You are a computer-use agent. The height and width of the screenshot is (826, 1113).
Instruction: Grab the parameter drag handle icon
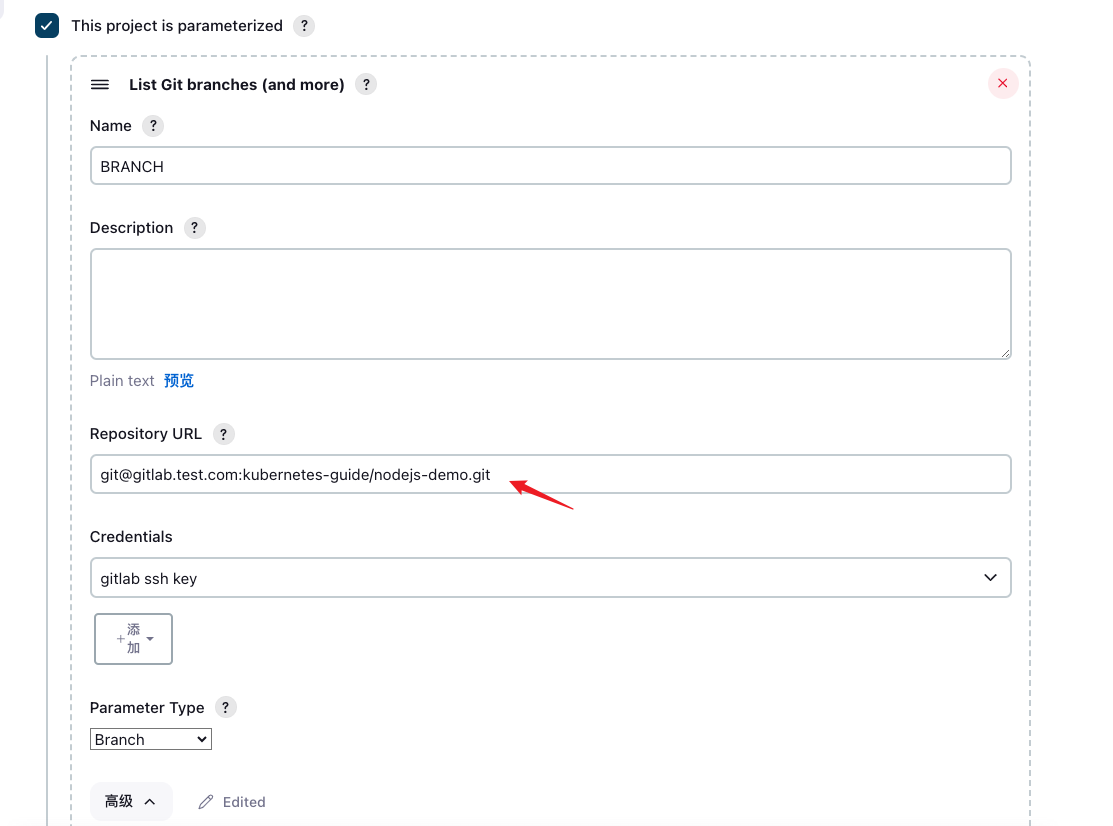tap(100, 84)
